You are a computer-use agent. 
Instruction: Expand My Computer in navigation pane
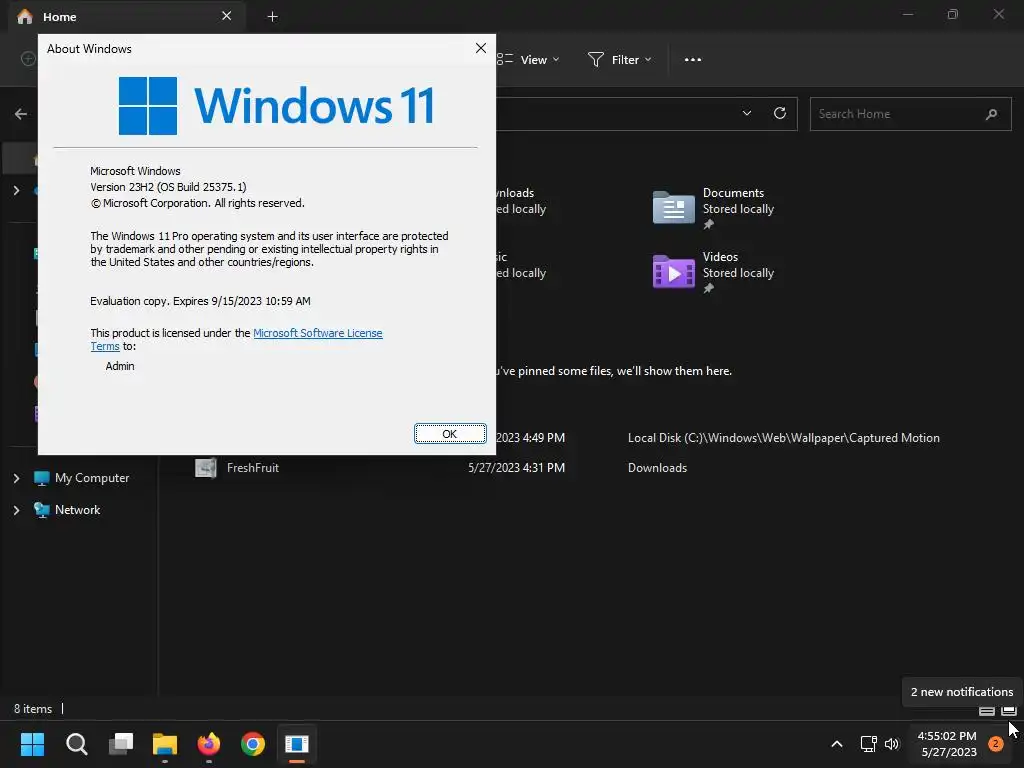pyautogui.click(x=16, y=478)
